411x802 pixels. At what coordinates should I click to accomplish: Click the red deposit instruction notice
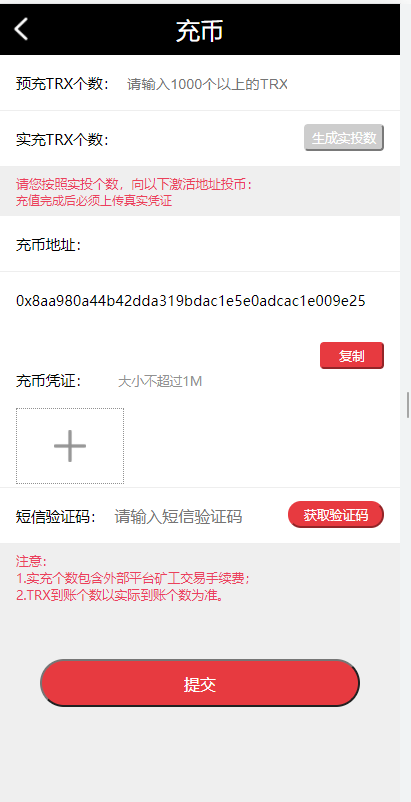pos(134,192)
